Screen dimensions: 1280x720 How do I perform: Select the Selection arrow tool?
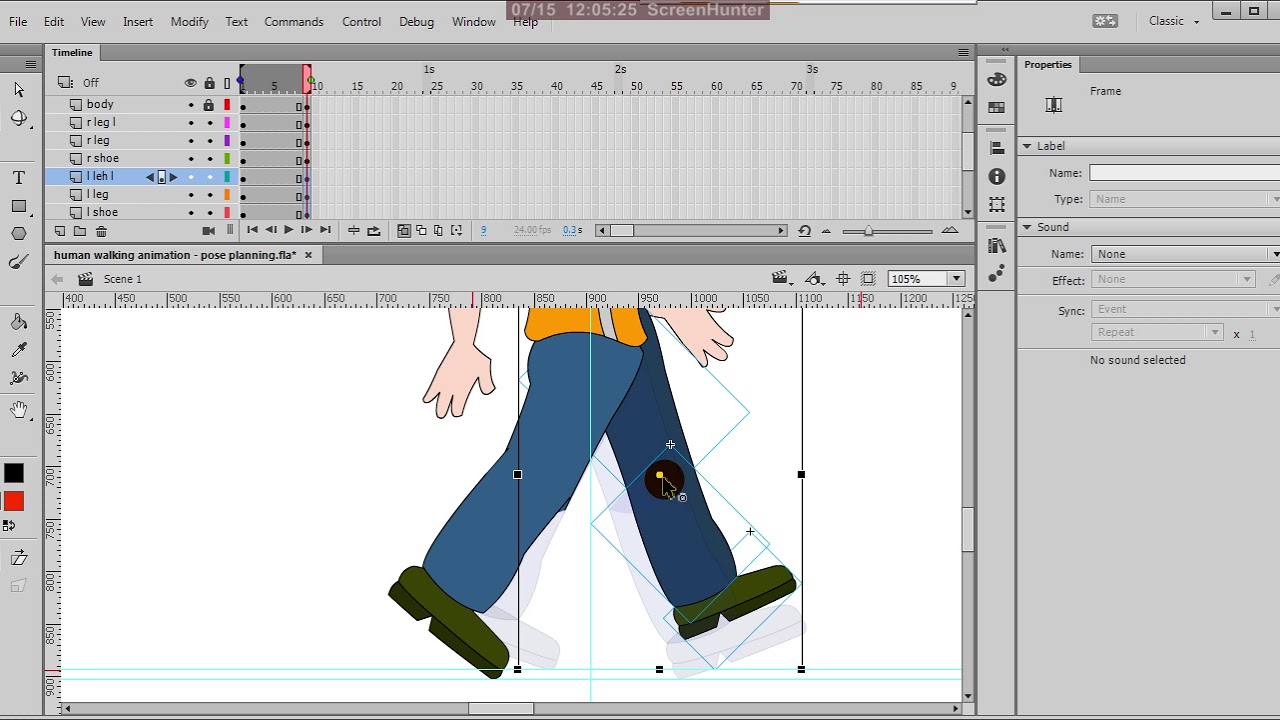pyautogui.click(x=19, y=90)
